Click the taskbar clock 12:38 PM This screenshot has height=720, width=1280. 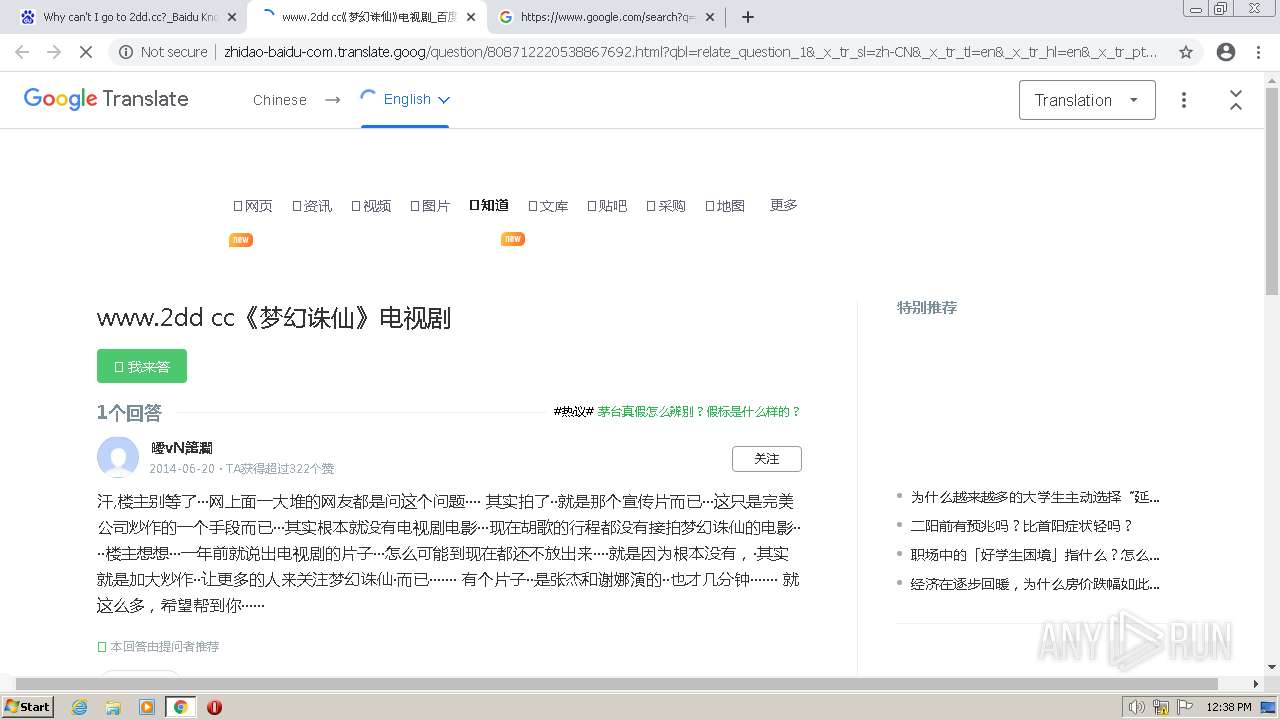tap(1229, 707)
